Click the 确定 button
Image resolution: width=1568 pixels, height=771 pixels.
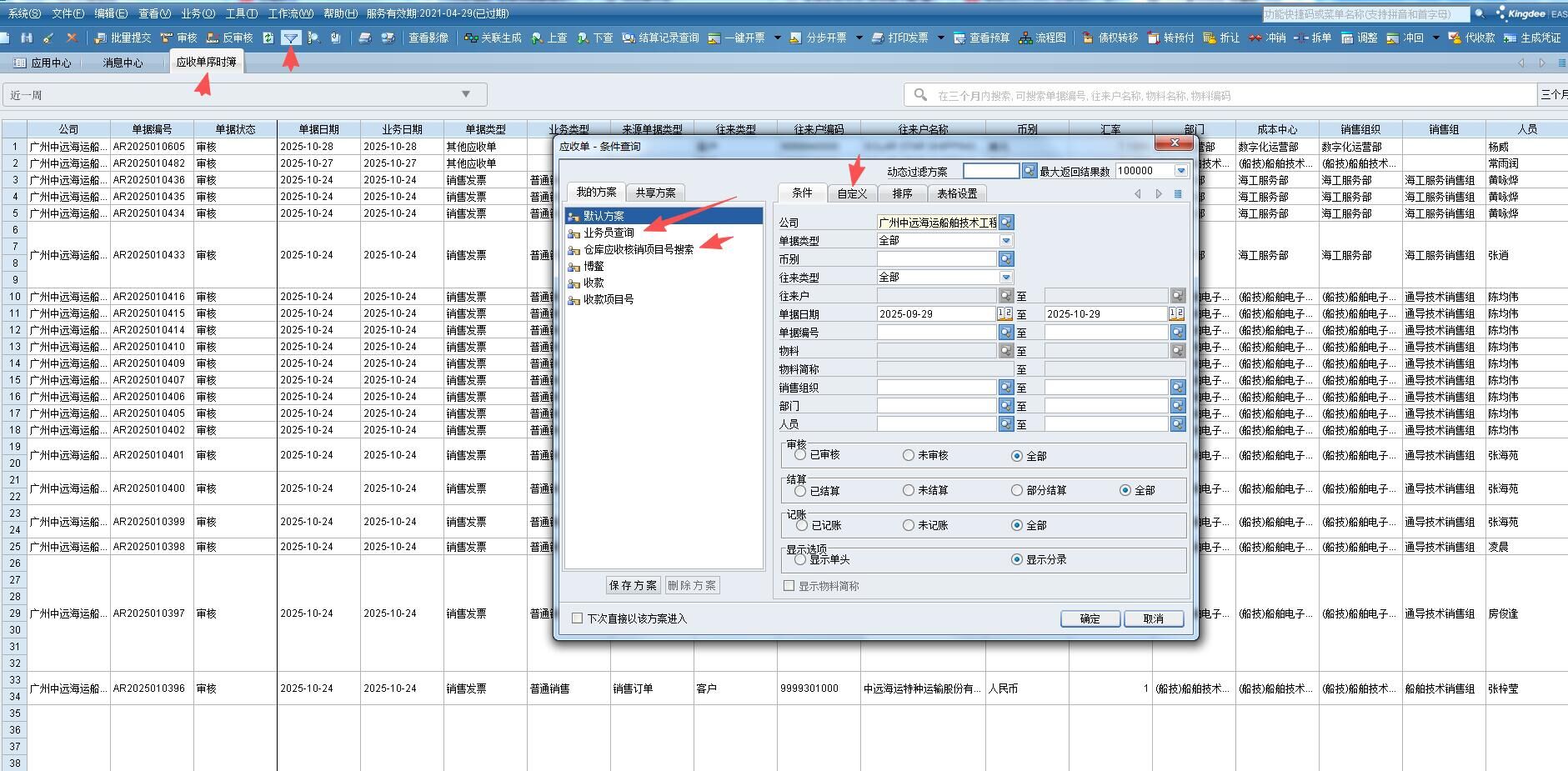[1090, 618]
